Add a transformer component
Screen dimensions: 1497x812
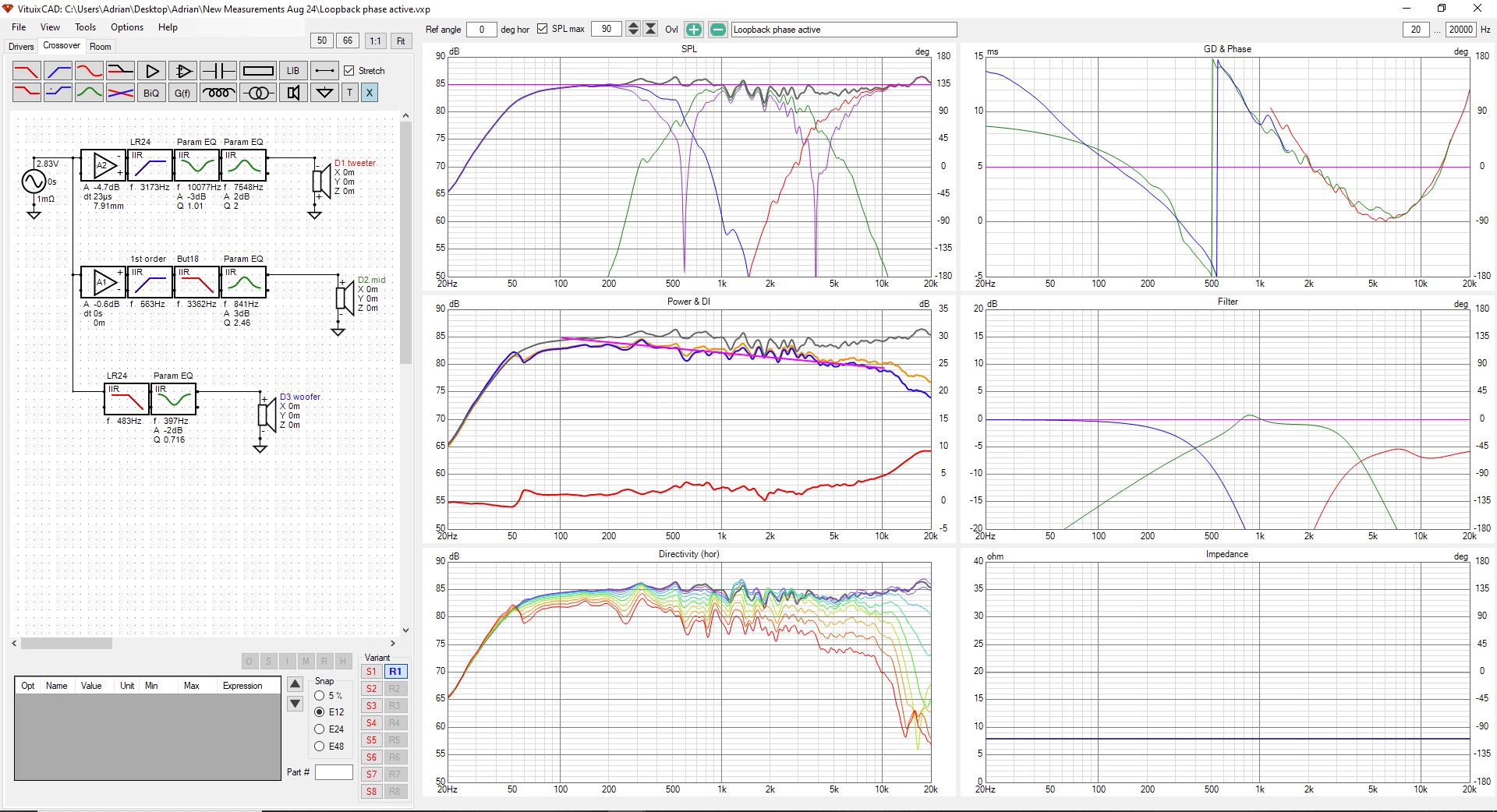click(258, 93)
